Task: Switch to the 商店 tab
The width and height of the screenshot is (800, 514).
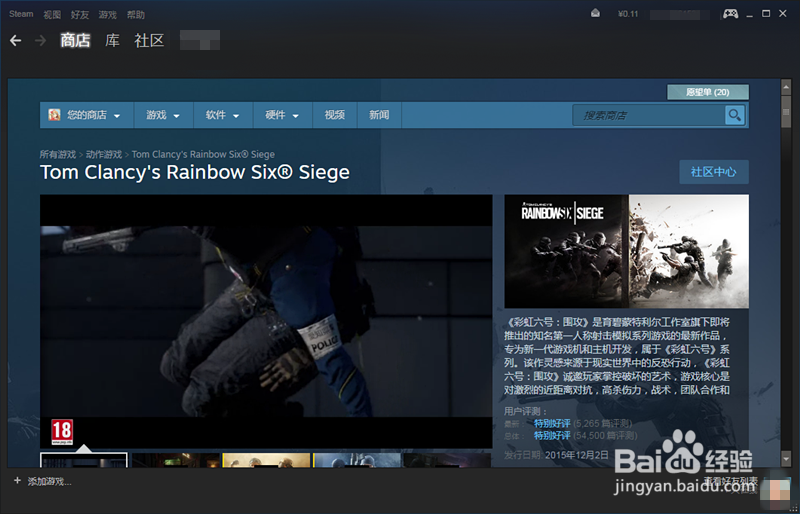Action: (x=75, y=40)
